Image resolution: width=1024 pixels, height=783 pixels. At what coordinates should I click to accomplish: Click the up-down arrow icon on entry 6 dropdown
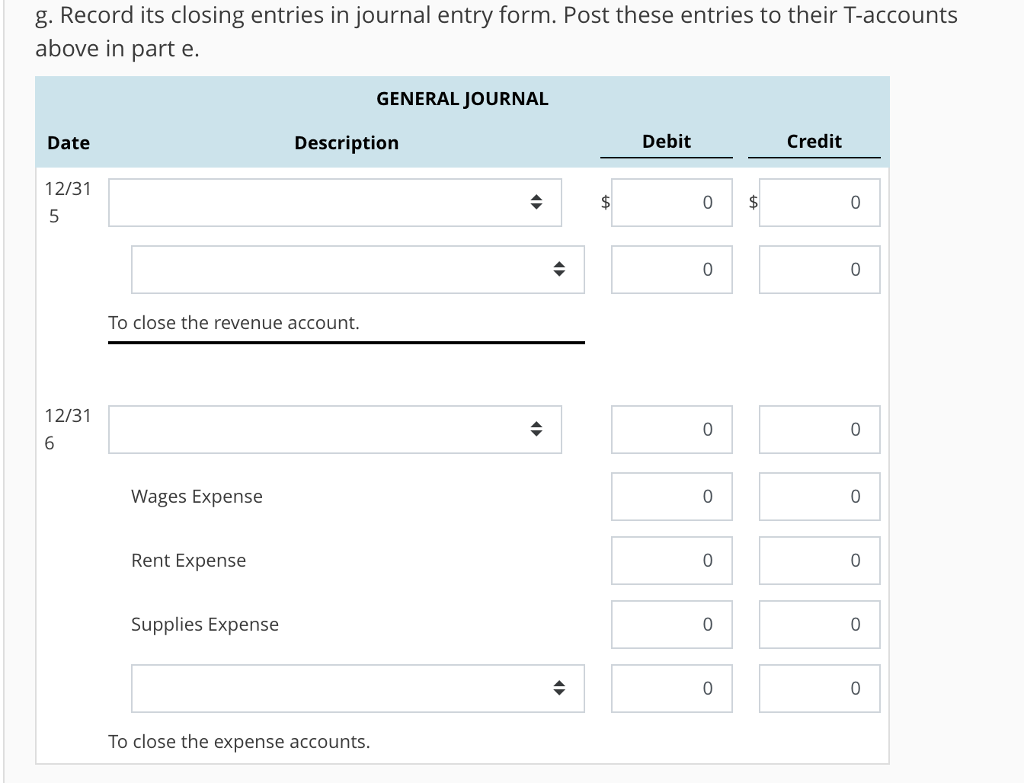pyautogui.click(x=536, y=429)
